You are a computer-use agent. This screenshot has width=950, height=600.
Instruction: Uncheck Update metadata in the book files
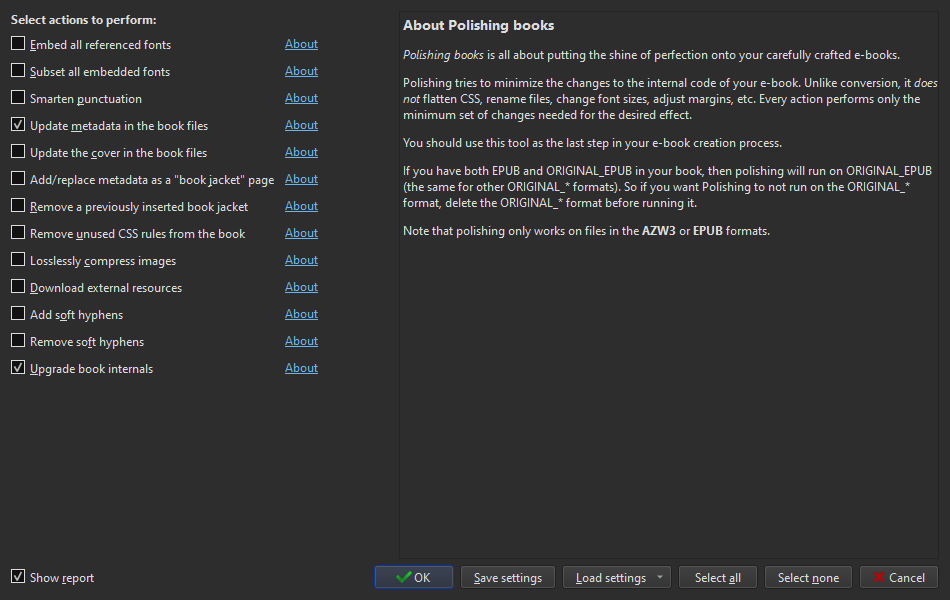coord(16,125)
